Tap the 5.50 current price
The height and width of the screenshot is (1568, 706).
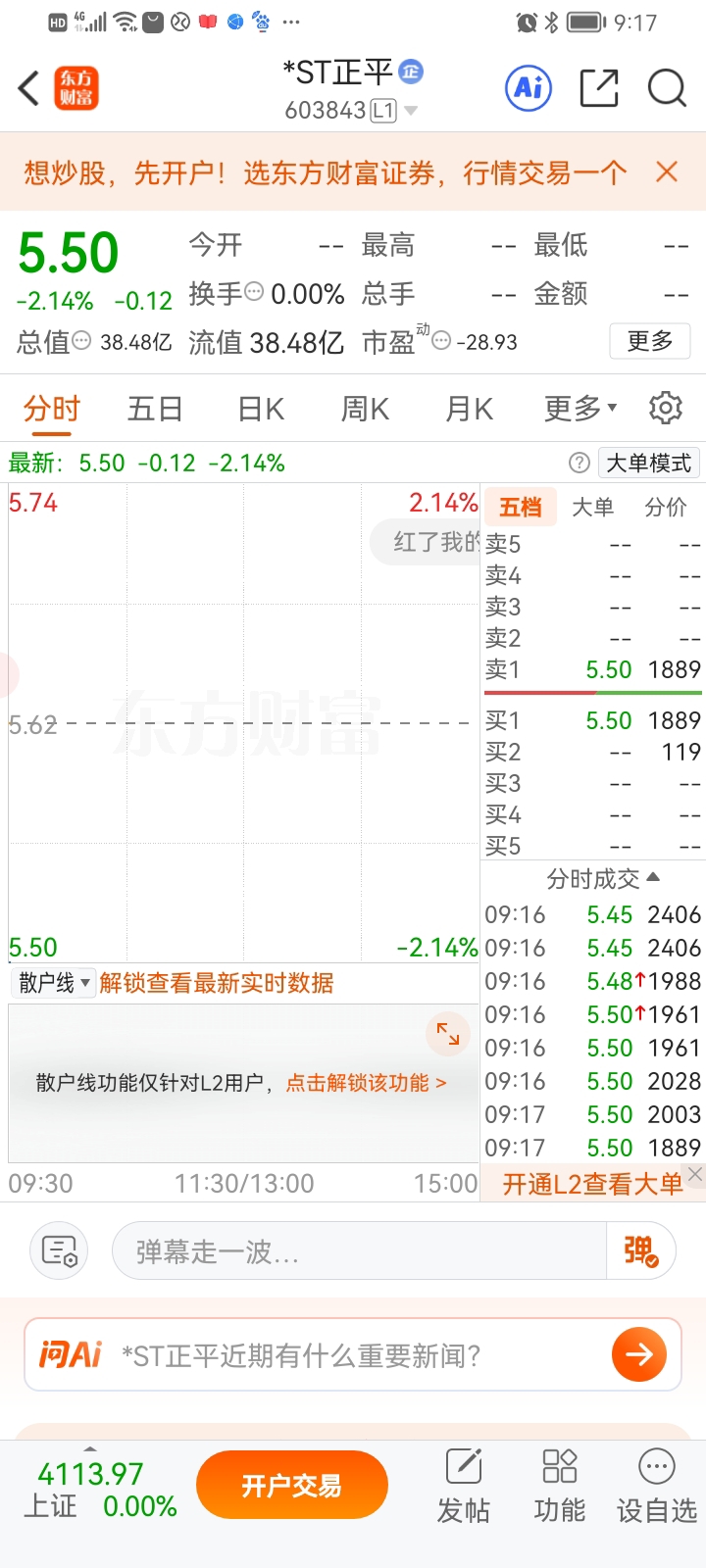pos(69,253)
